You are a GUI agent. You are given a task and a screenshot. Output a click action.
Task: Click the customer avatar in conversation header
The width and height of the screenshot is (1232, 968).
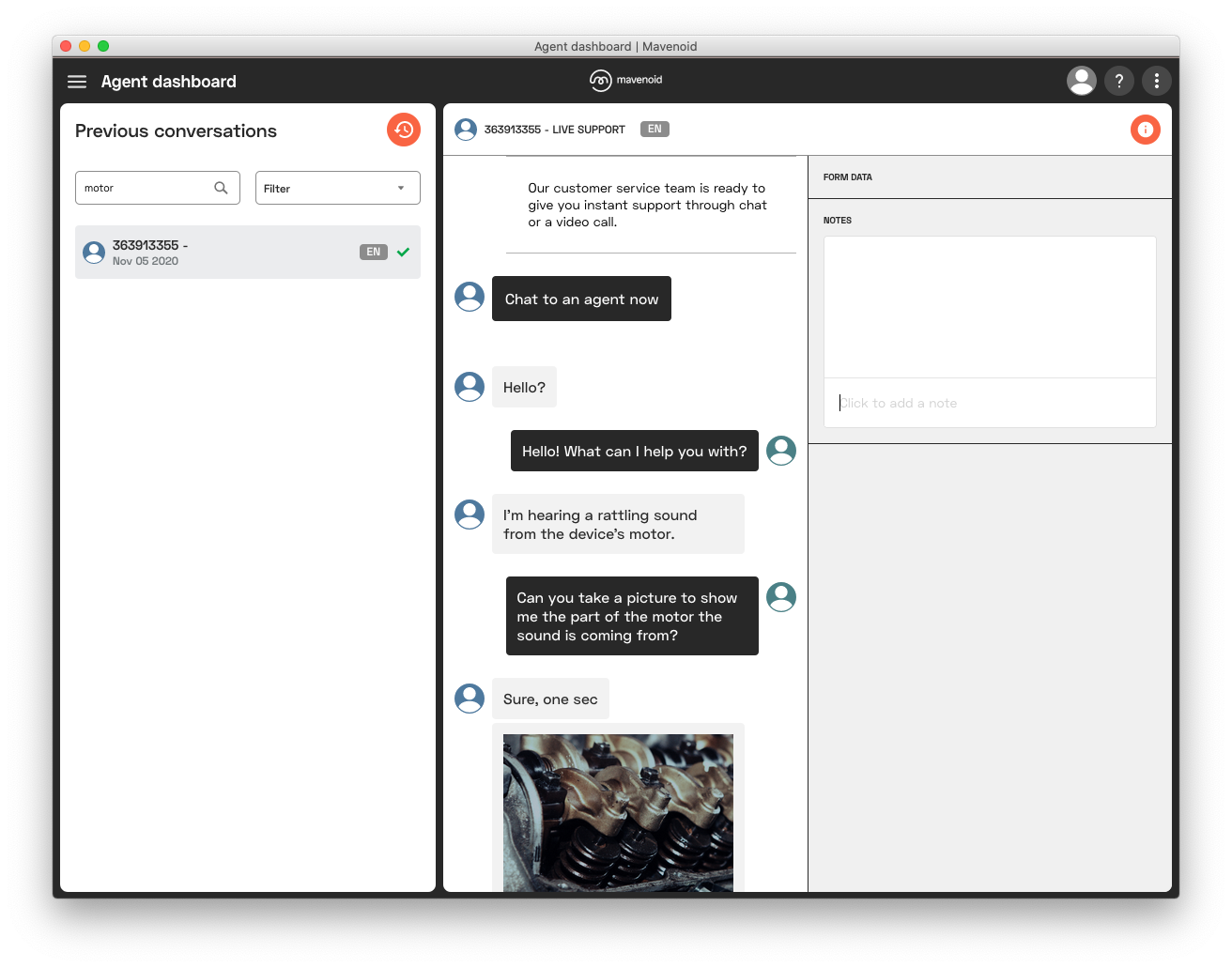coord(466,130)
